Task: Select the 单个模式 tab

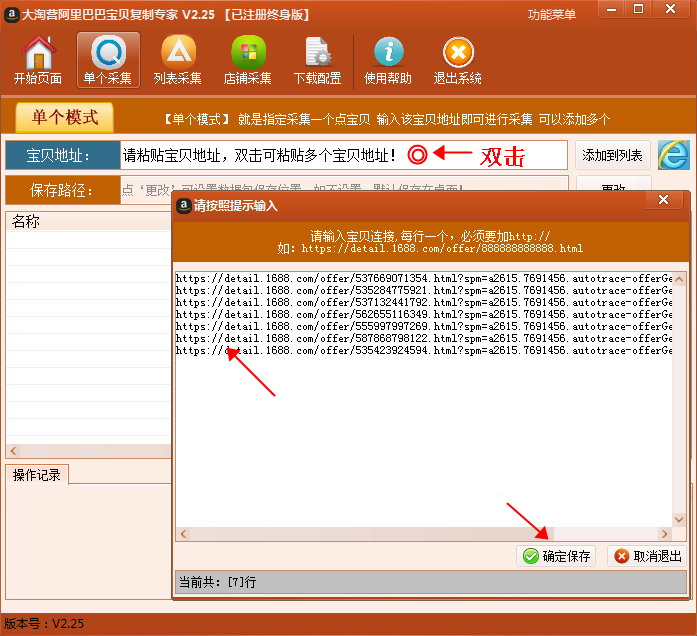Action: pyautogui.click(x=64, y=118)
